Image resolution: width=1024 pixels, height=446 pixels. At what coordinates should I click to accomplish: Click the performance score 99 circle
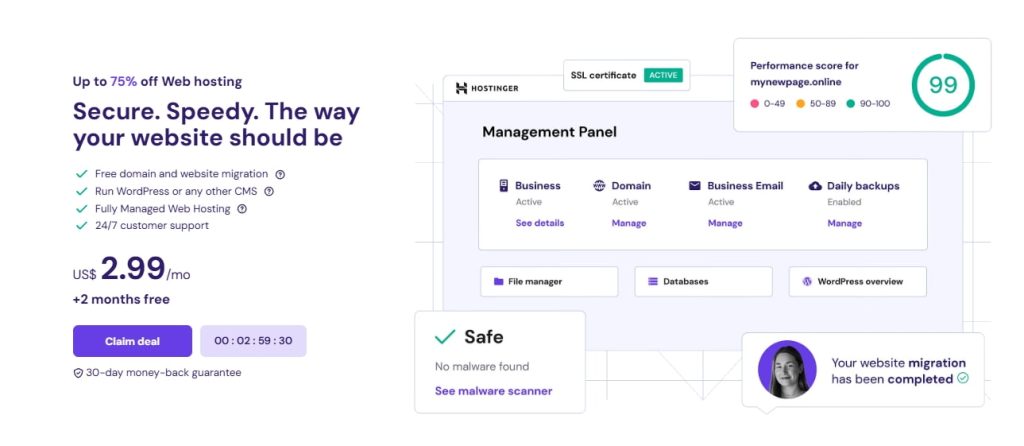click(x=942, y=84)
